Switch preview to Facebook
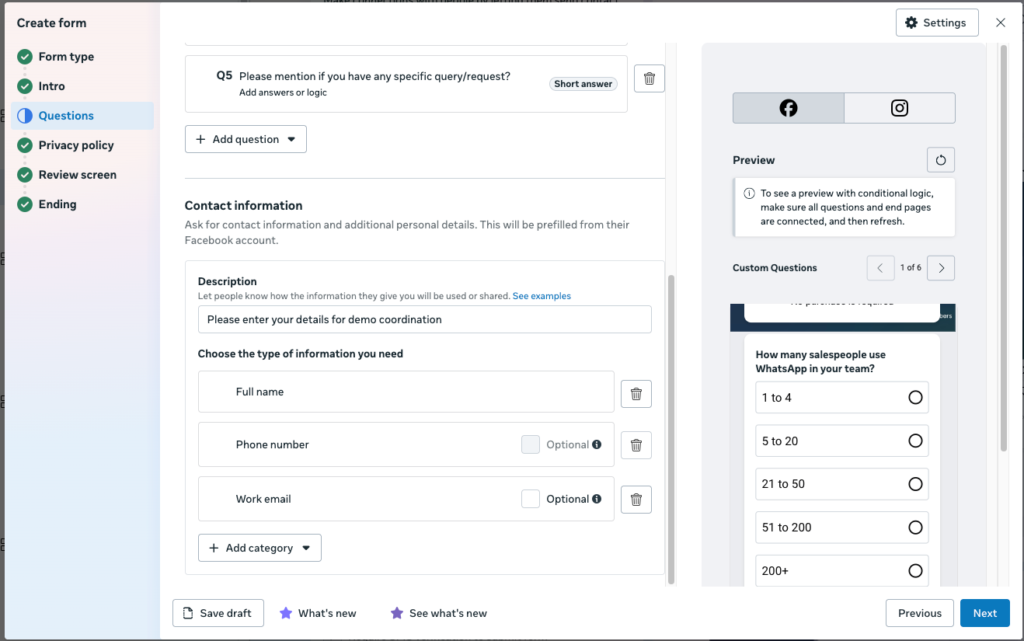The image size is (1024, 641). [x=788, y=108]
